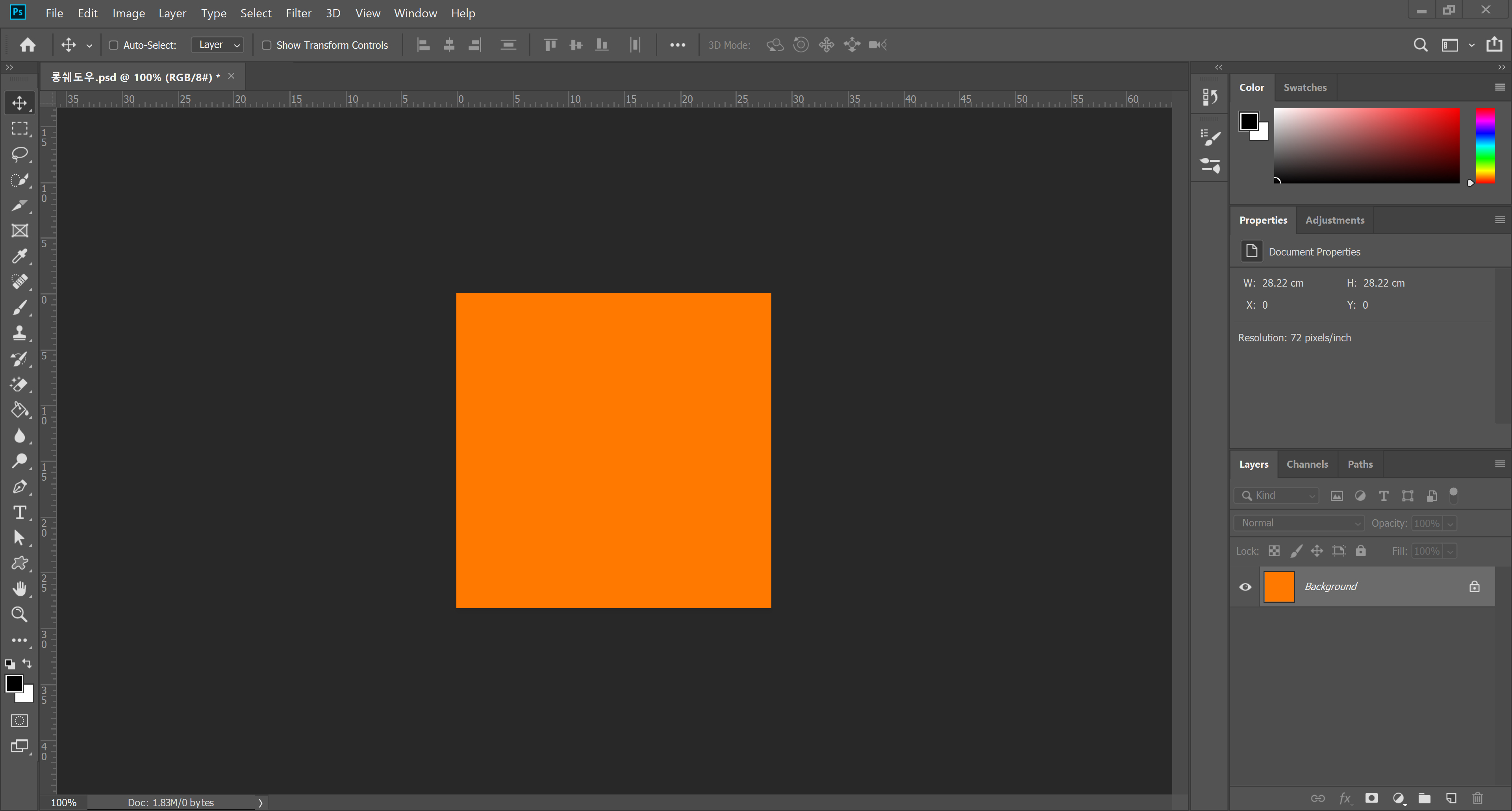The width and height of the screenshot is (1512, 811).
Task: Select the Eyedropper tool
Action: (19, 256)
